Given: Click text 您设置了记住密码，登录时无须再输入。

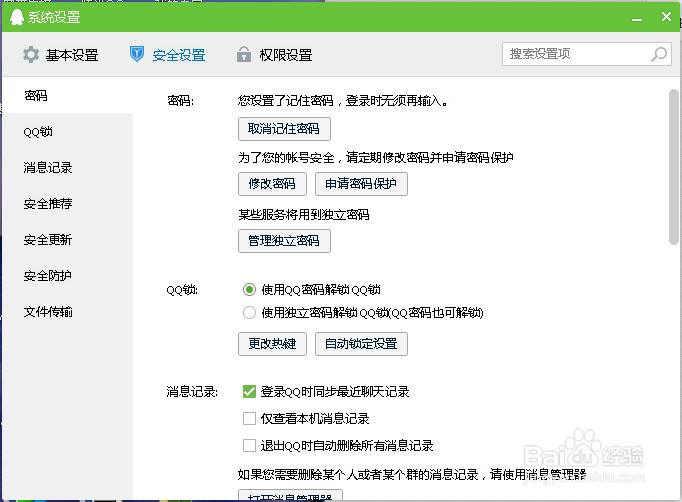Looking at the screenshot, I should pos(343,101).
